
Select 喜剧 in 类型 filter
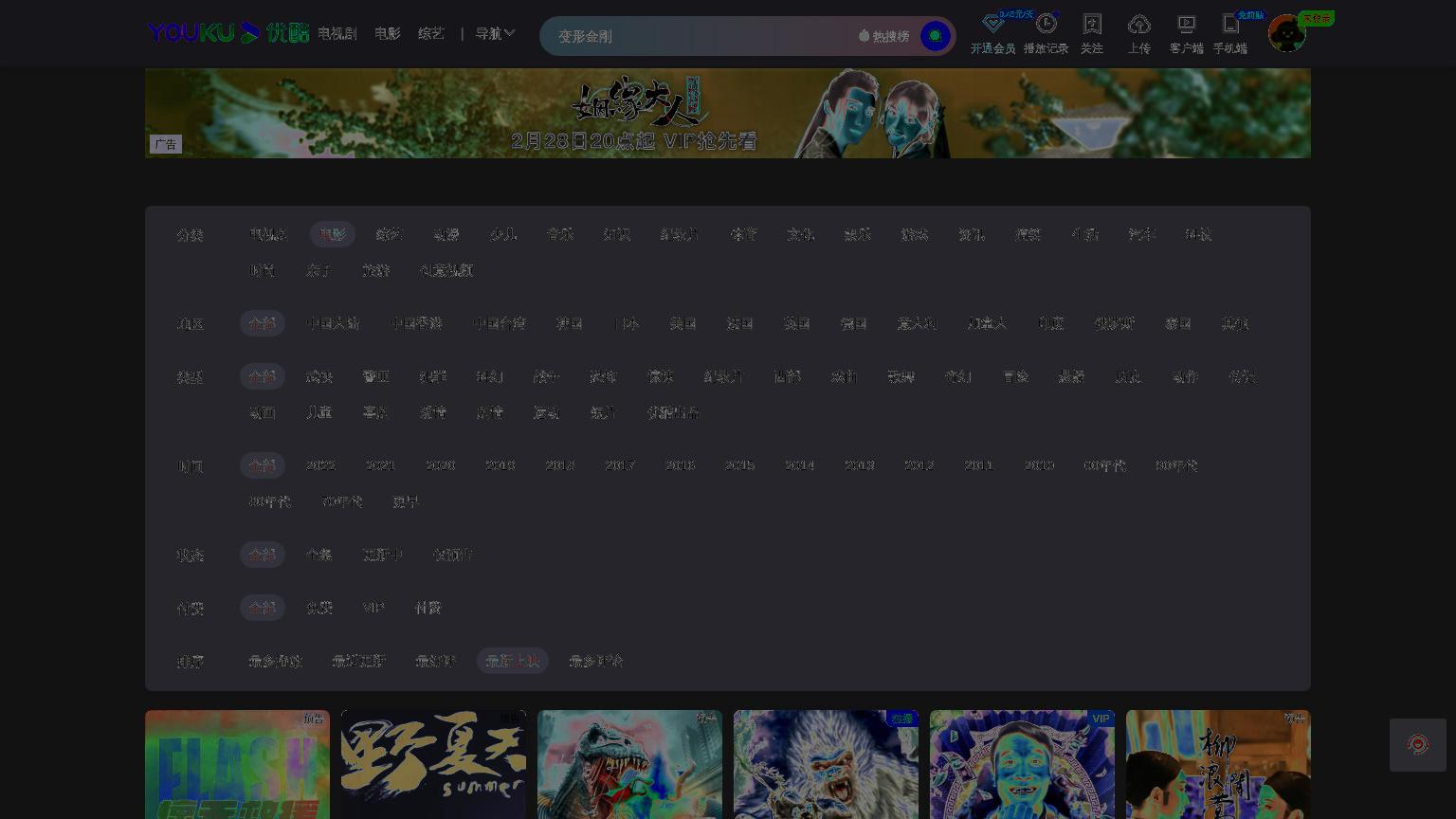[x=376, y=412]
